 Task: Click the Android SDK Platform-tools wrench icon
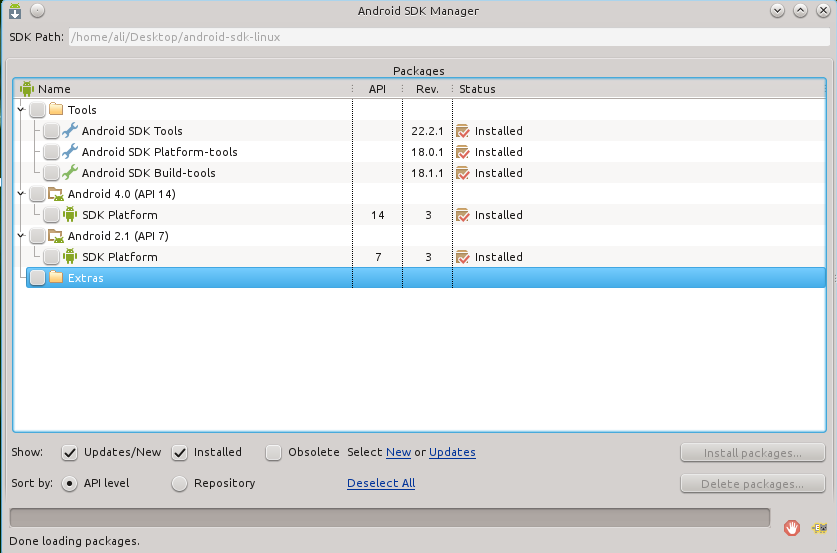tap(69, 152)
